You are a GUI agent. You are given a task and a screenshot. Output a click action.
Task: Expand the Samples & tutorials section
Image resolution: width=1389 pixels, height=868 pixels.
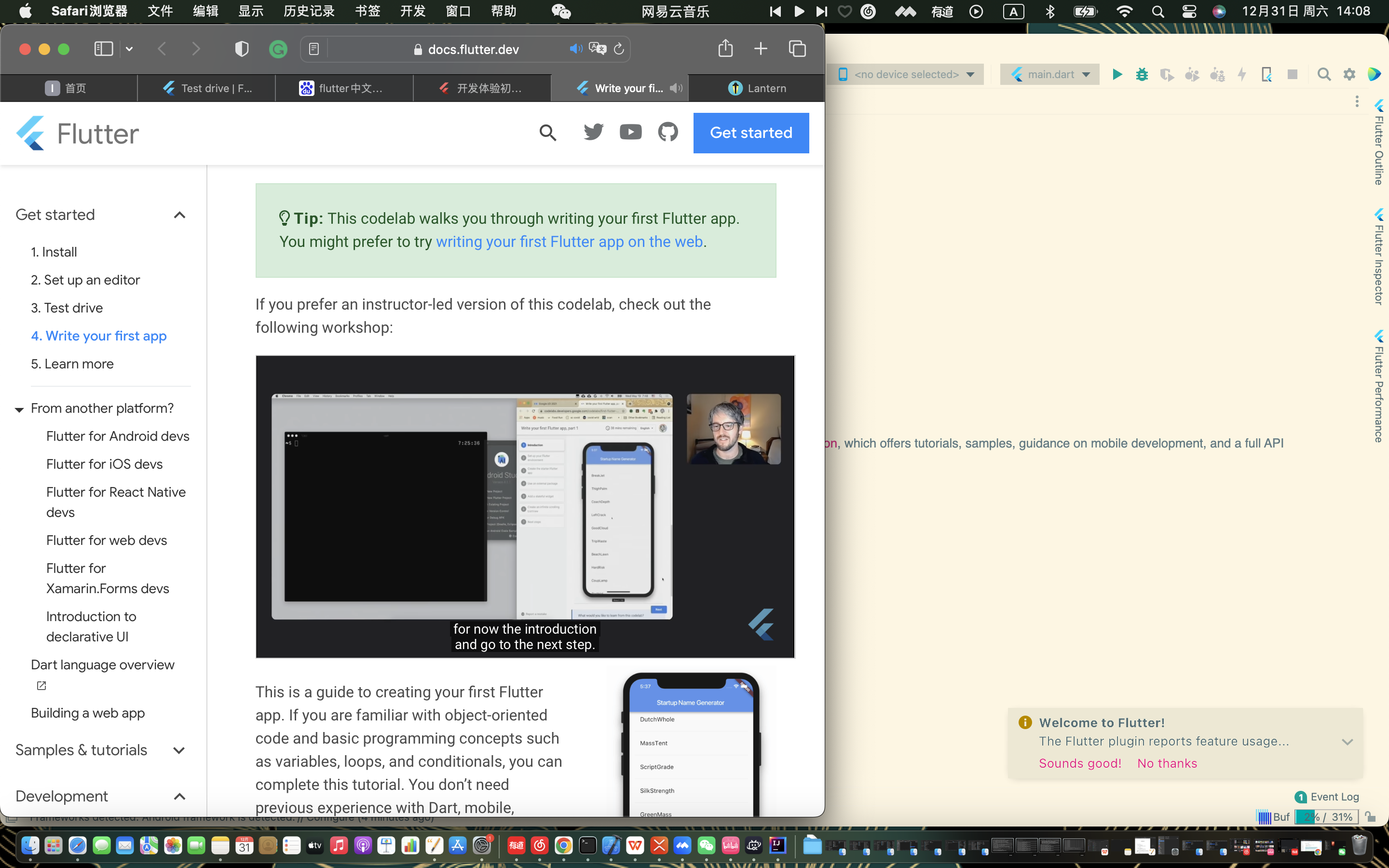tap(179, 750)
